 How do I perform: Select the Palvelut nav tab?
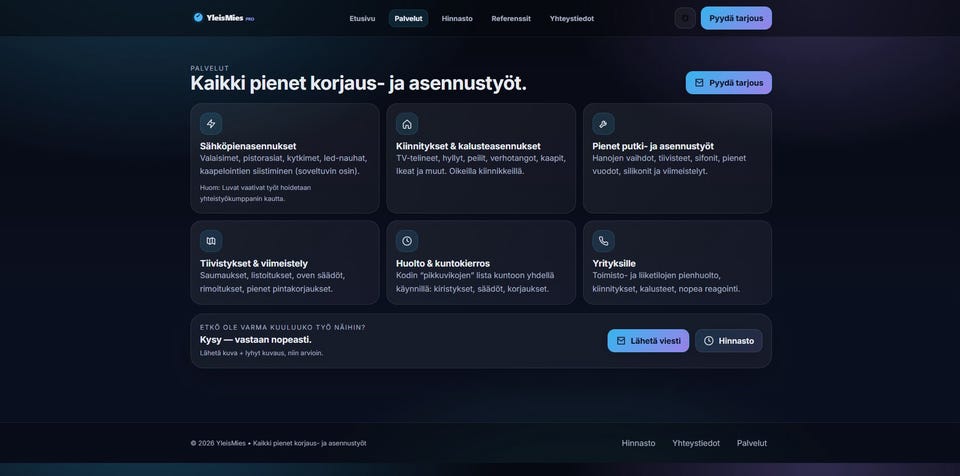pos(408,18)
